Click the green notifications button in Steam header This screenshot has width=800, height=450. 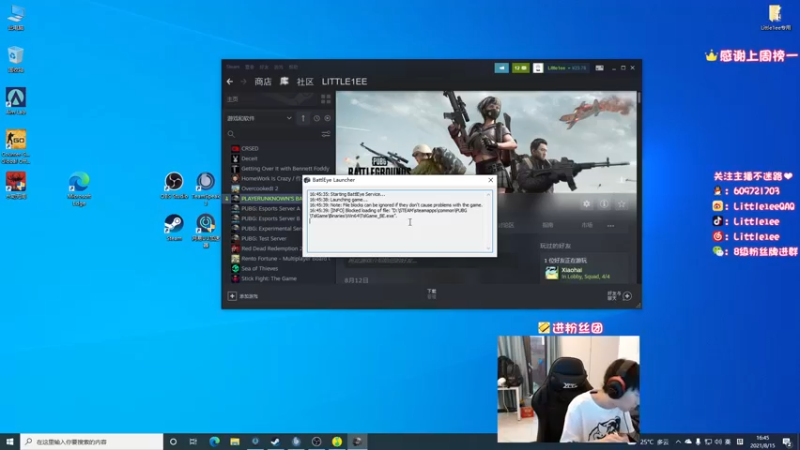[x=520, y=68]
